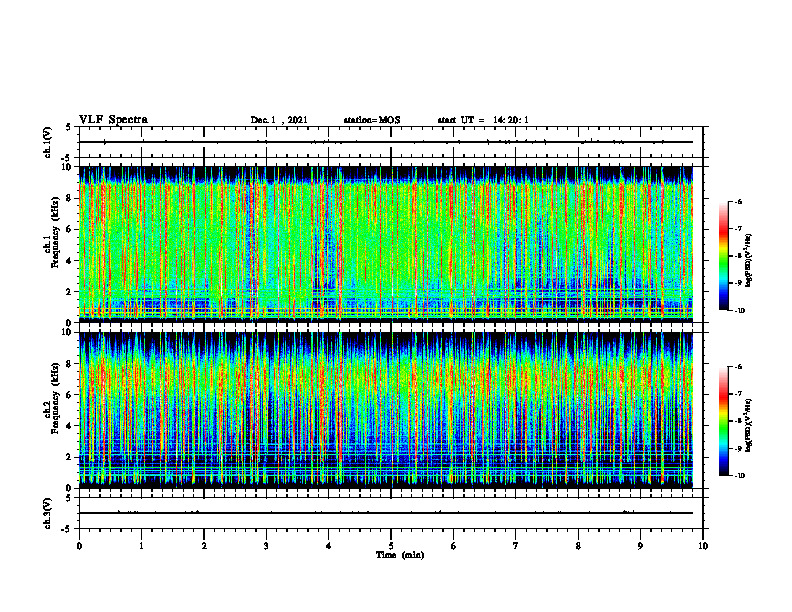Click the ch.1 color bar's log(PSD) unit label

[749, 261]
